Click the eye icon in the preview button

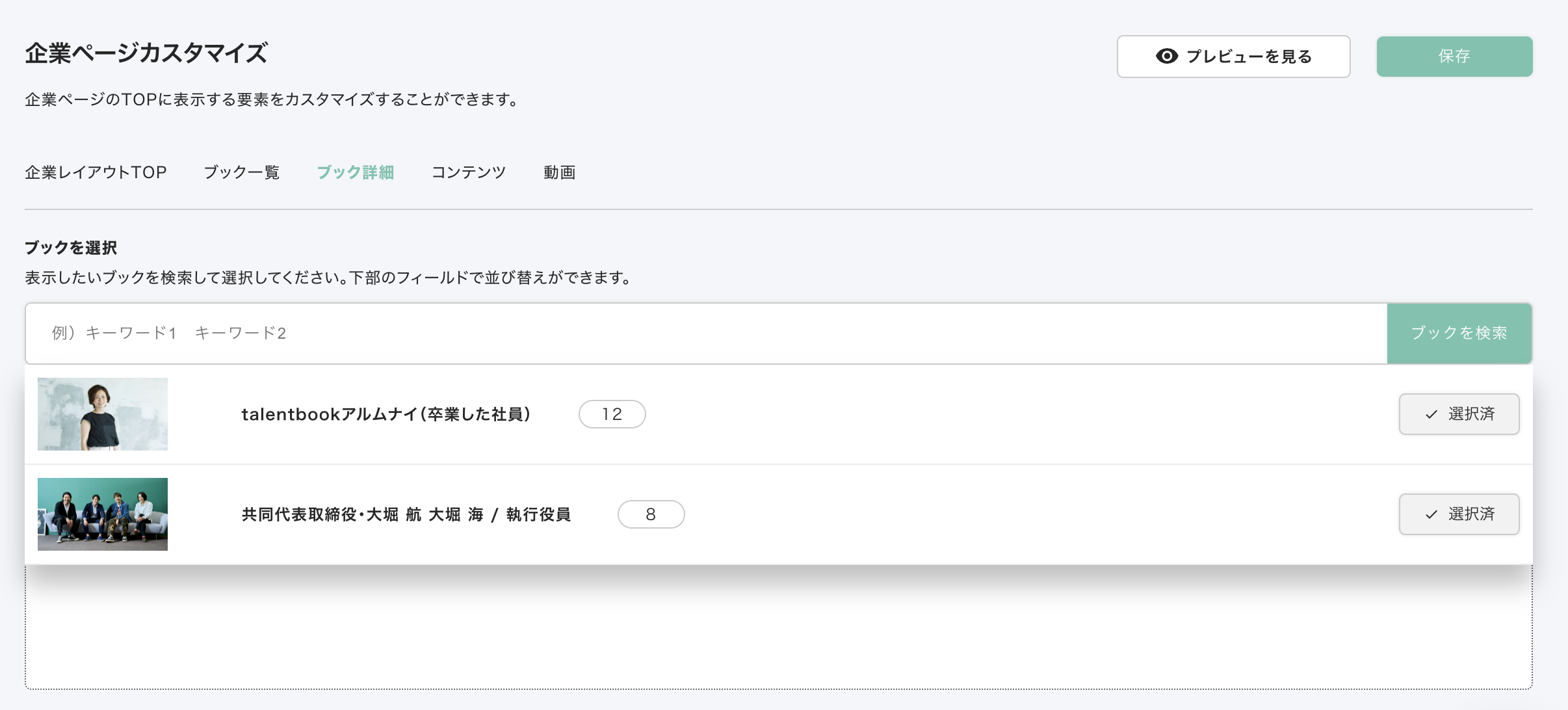coord(1167,57)
